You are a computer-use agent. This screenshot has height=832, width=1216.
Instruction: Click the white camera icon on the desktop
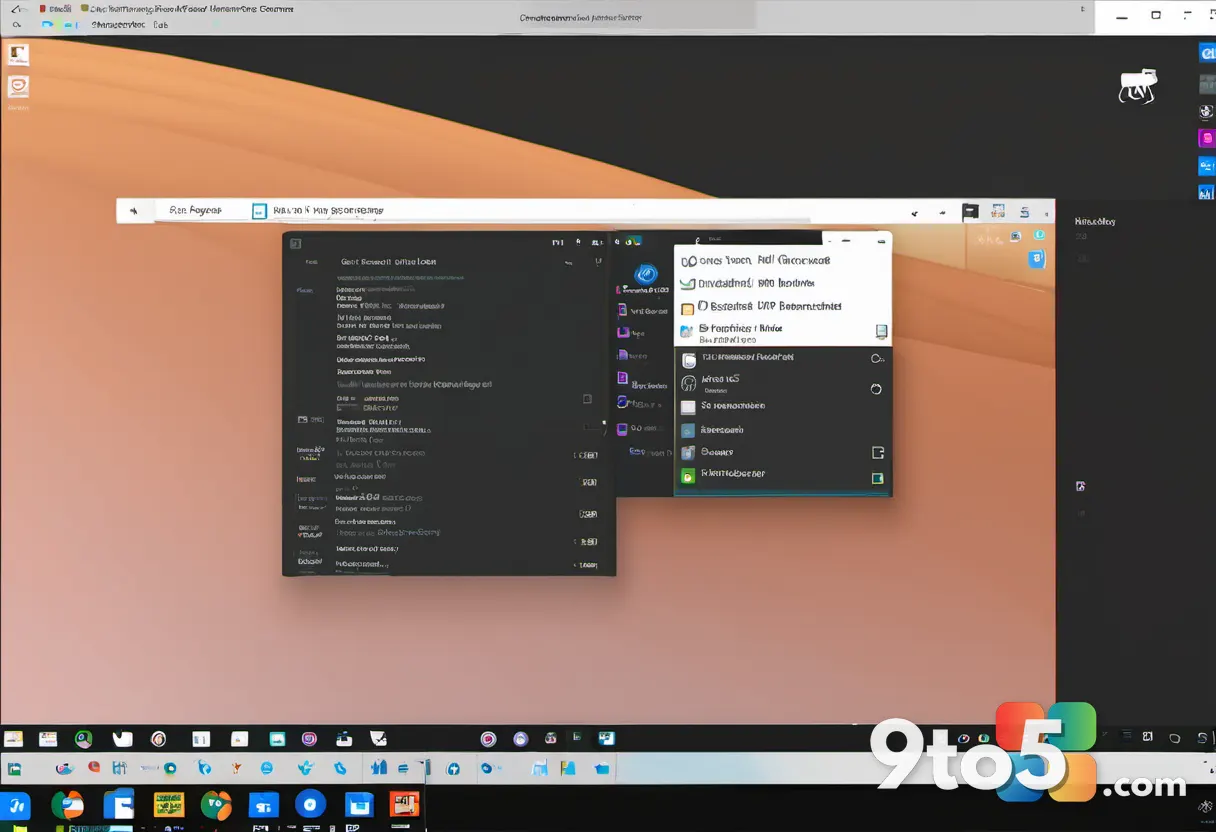click(x=1137, y=87)
